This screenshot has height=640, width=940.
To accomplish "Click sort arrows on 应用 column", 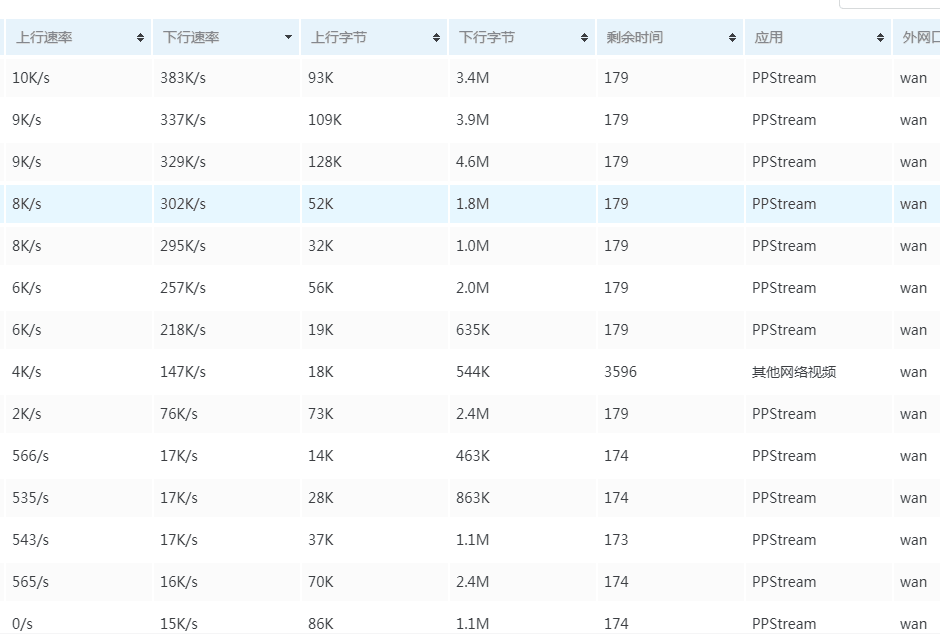I will [880, 38].
